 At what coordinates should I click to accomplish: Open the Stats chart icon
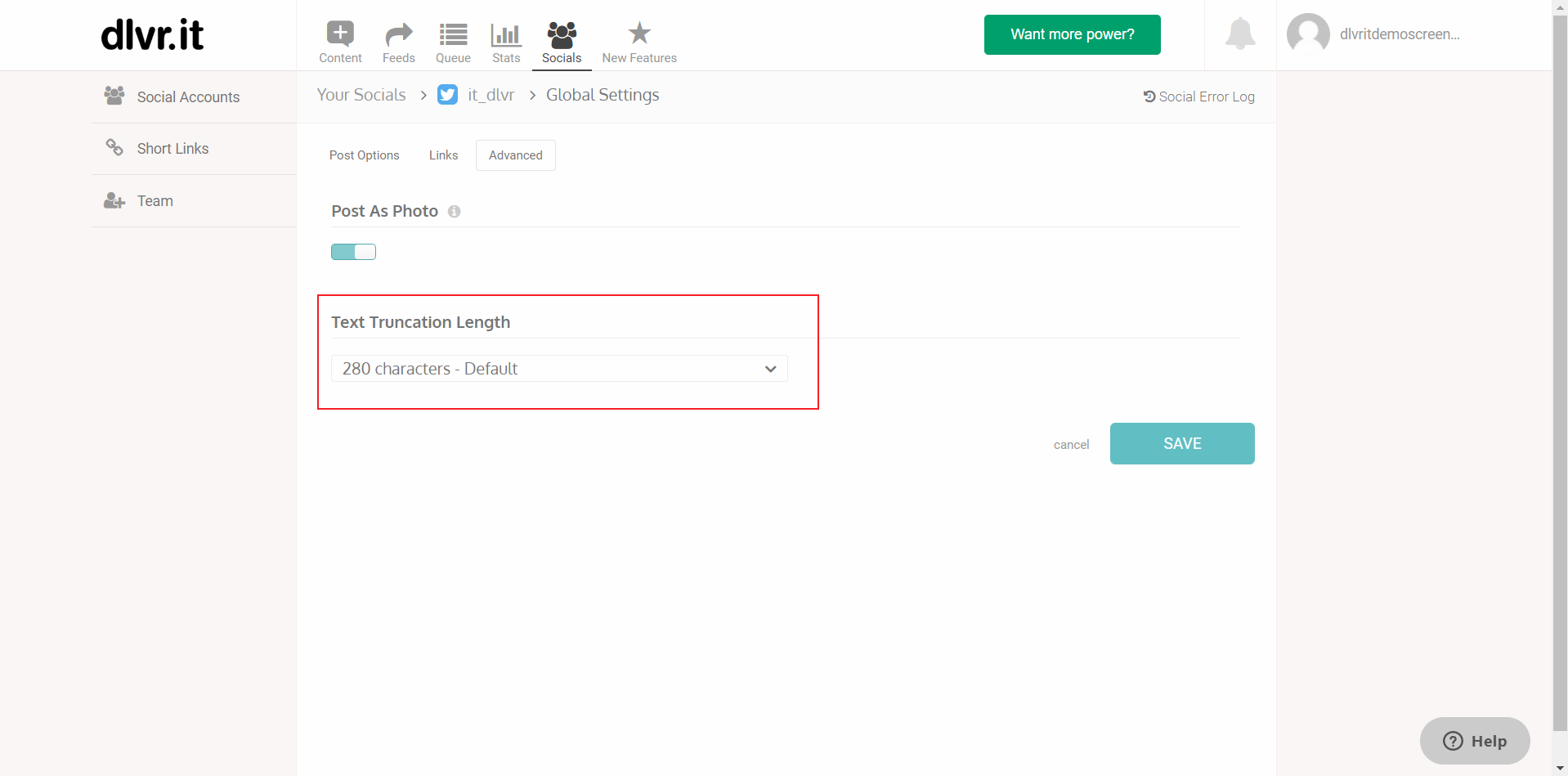[x=506, y=34]
